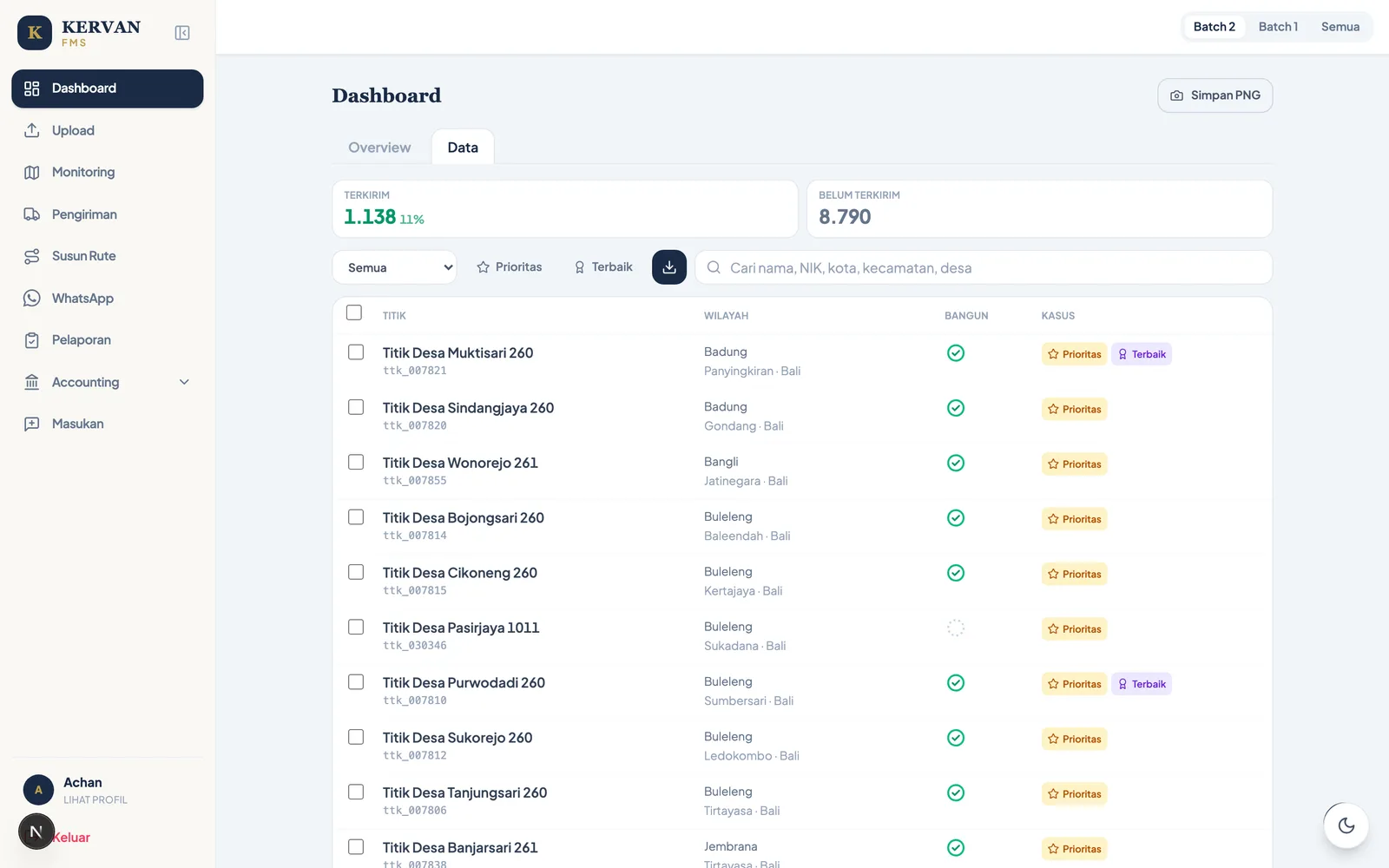Save dashboard with Simpan PNG

click(1215, 95)
